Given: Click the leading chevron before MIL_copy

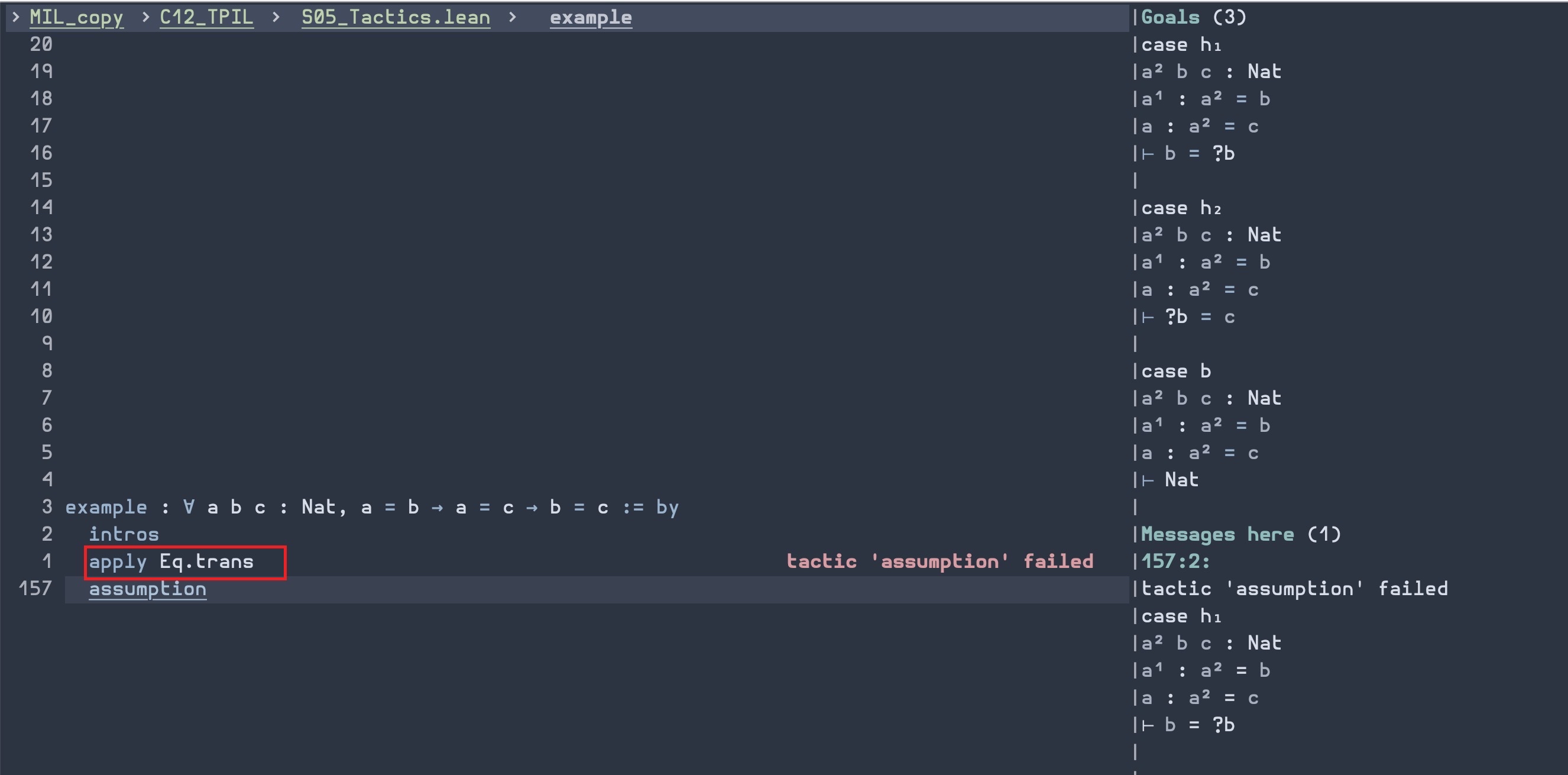Looking at the screenshot, I should click(x=15, y=17).
